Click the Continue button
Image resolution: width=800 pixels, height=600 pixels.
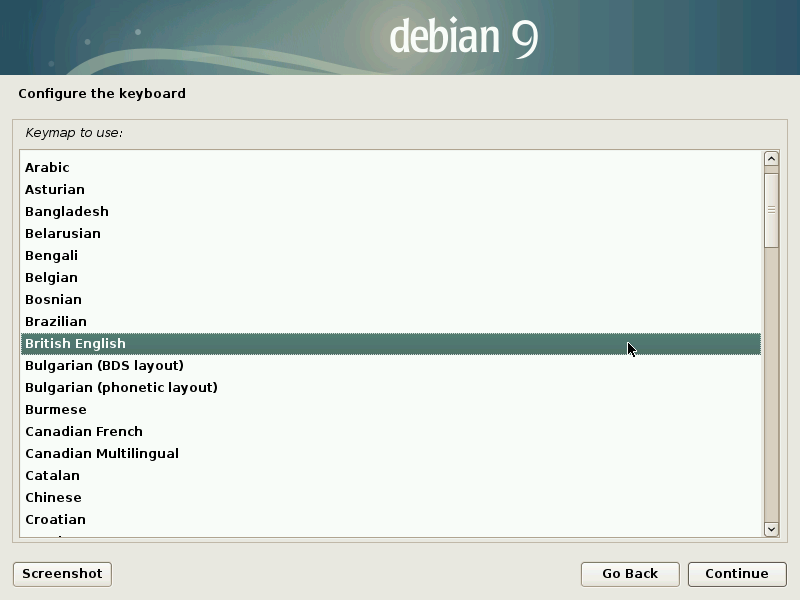click(x=737, y=574)
